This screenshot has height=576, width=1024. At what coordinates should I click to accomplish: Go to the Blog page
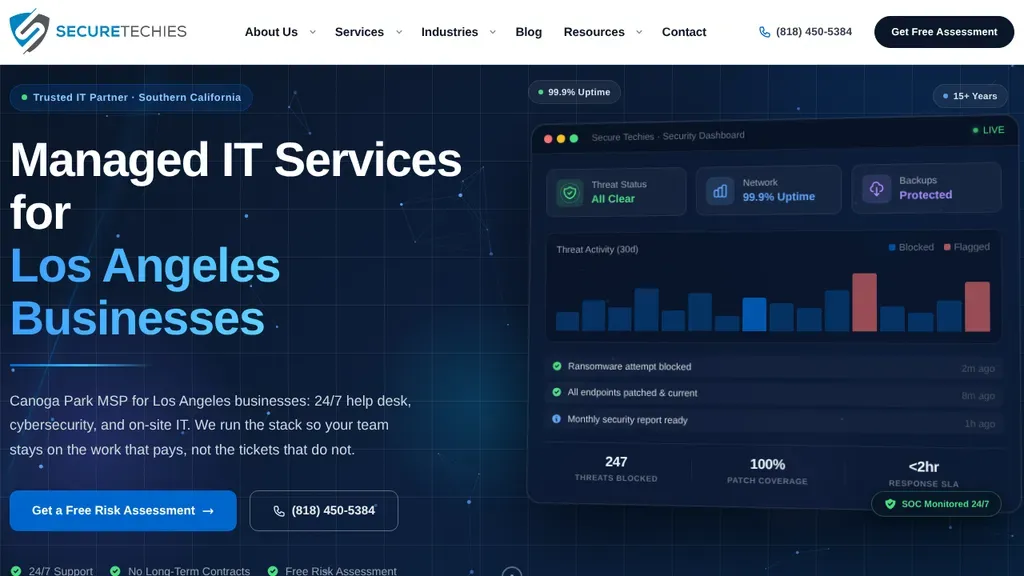point(528,32)
